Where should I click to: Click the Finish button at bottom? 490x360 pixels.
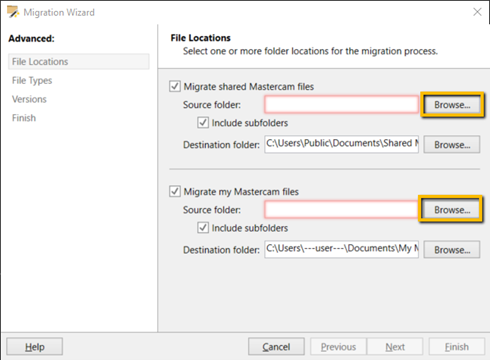(x=457, y=347)
